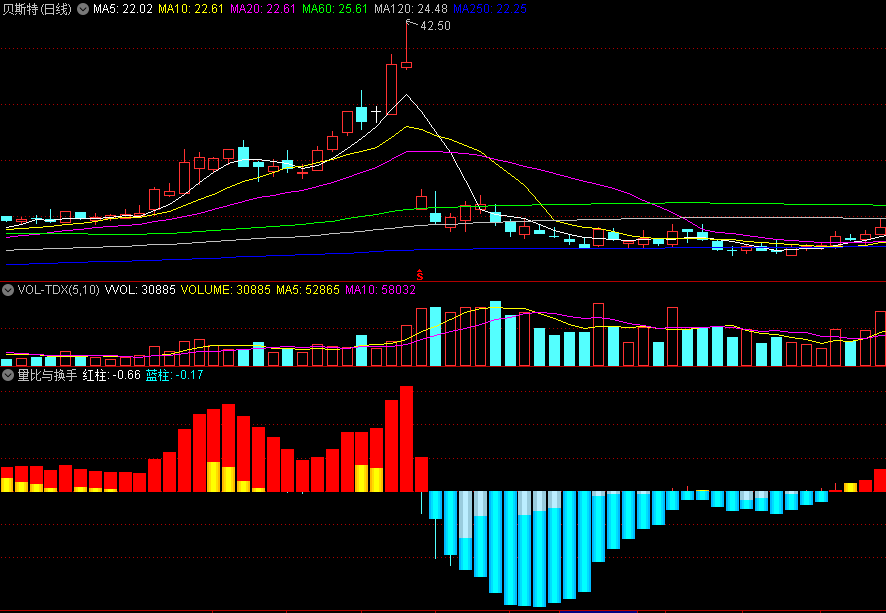Select the MA5: 22.02 price average label
886x613 pixels.
pos(123,9)
